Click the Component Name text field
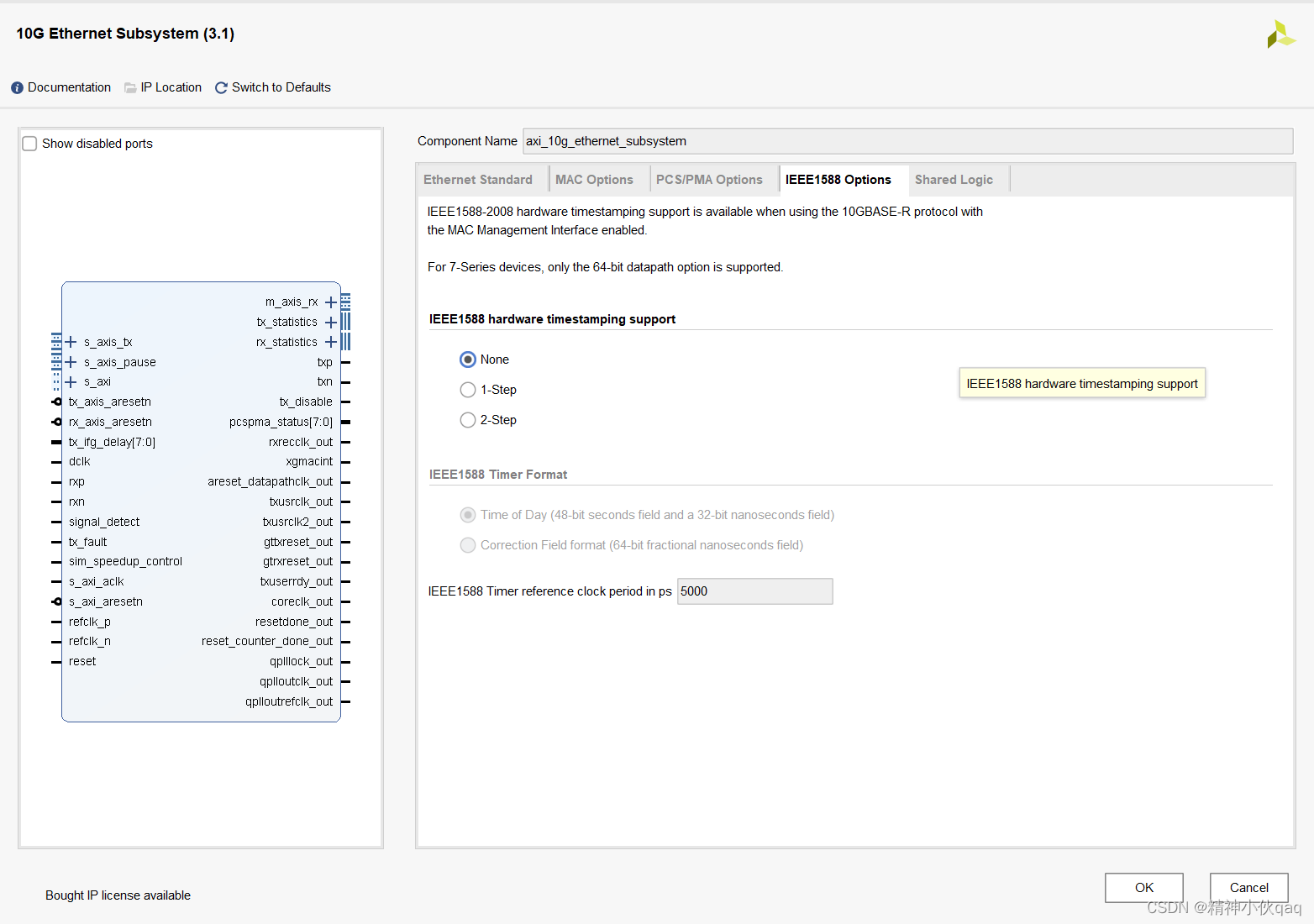This screenshot has width=1314, height=924. [x=907, y=141]
